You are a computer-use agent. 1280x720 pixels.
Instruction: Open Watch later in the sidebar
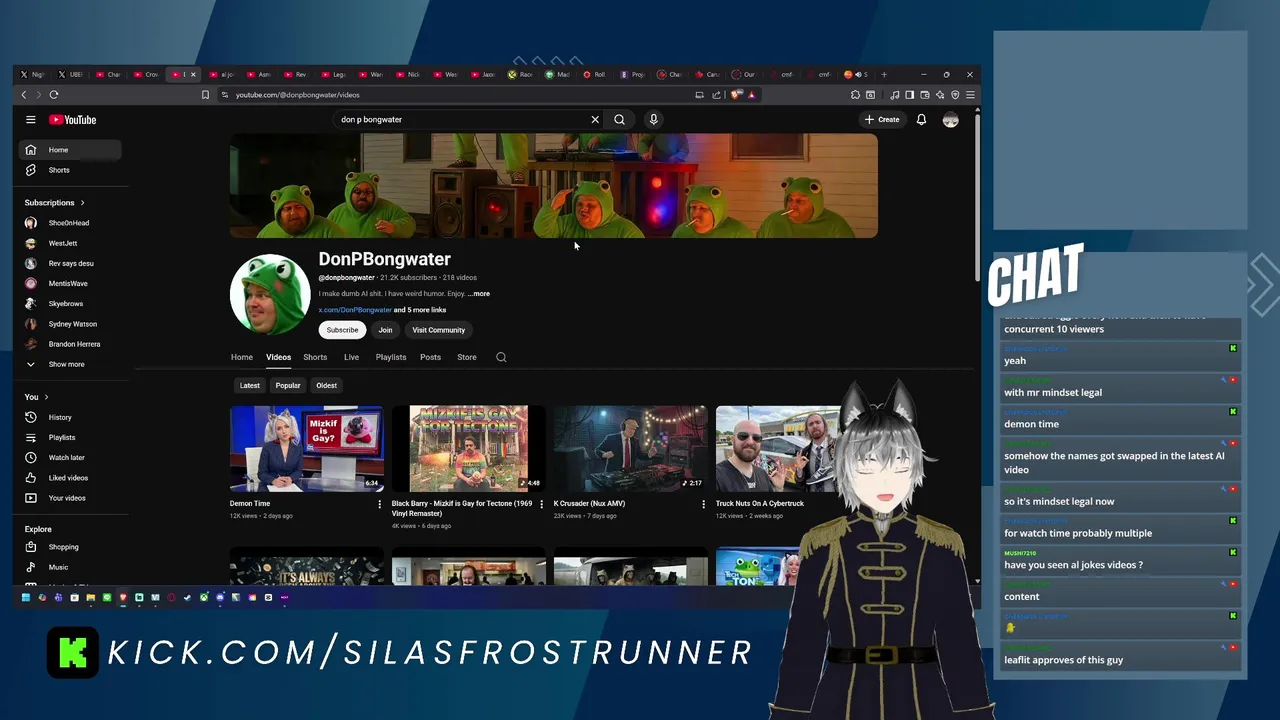point(70,458)
